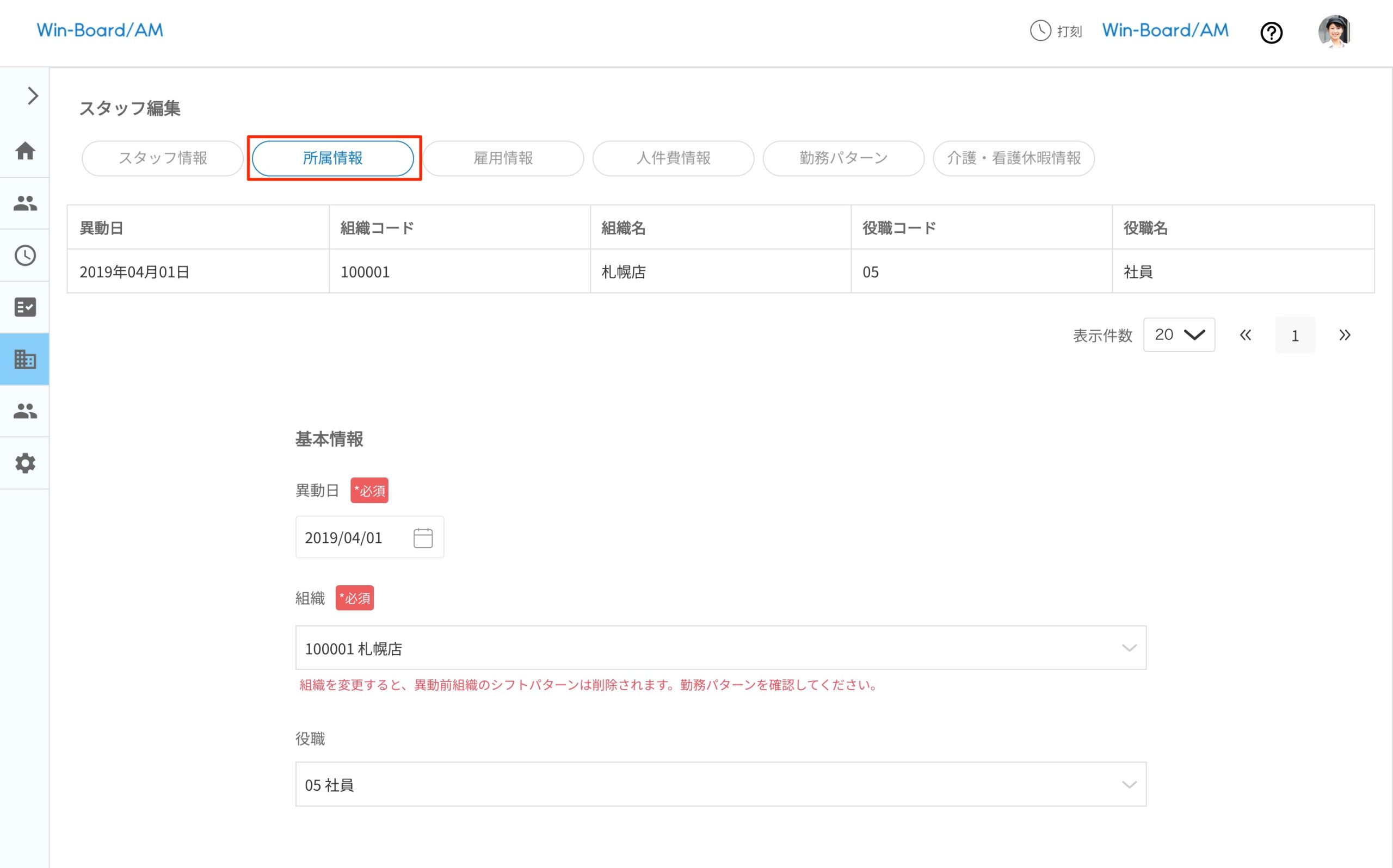Open the 勤務パターン tab
Viewport: 1393px width, 868px height.
[x=842, y=158]
